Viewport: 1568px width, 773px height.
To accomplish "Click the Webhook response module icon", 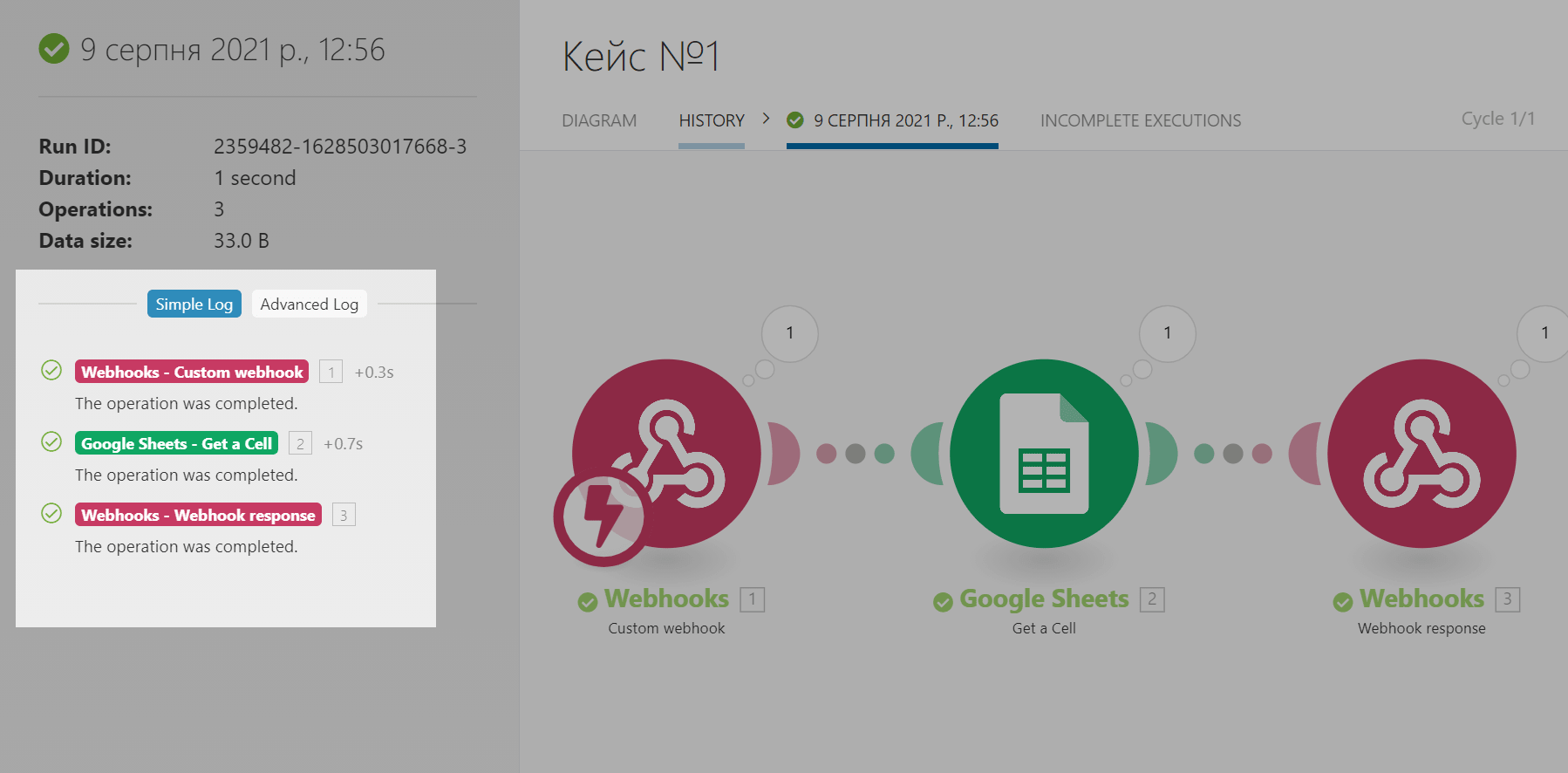I will point(1421,454).
